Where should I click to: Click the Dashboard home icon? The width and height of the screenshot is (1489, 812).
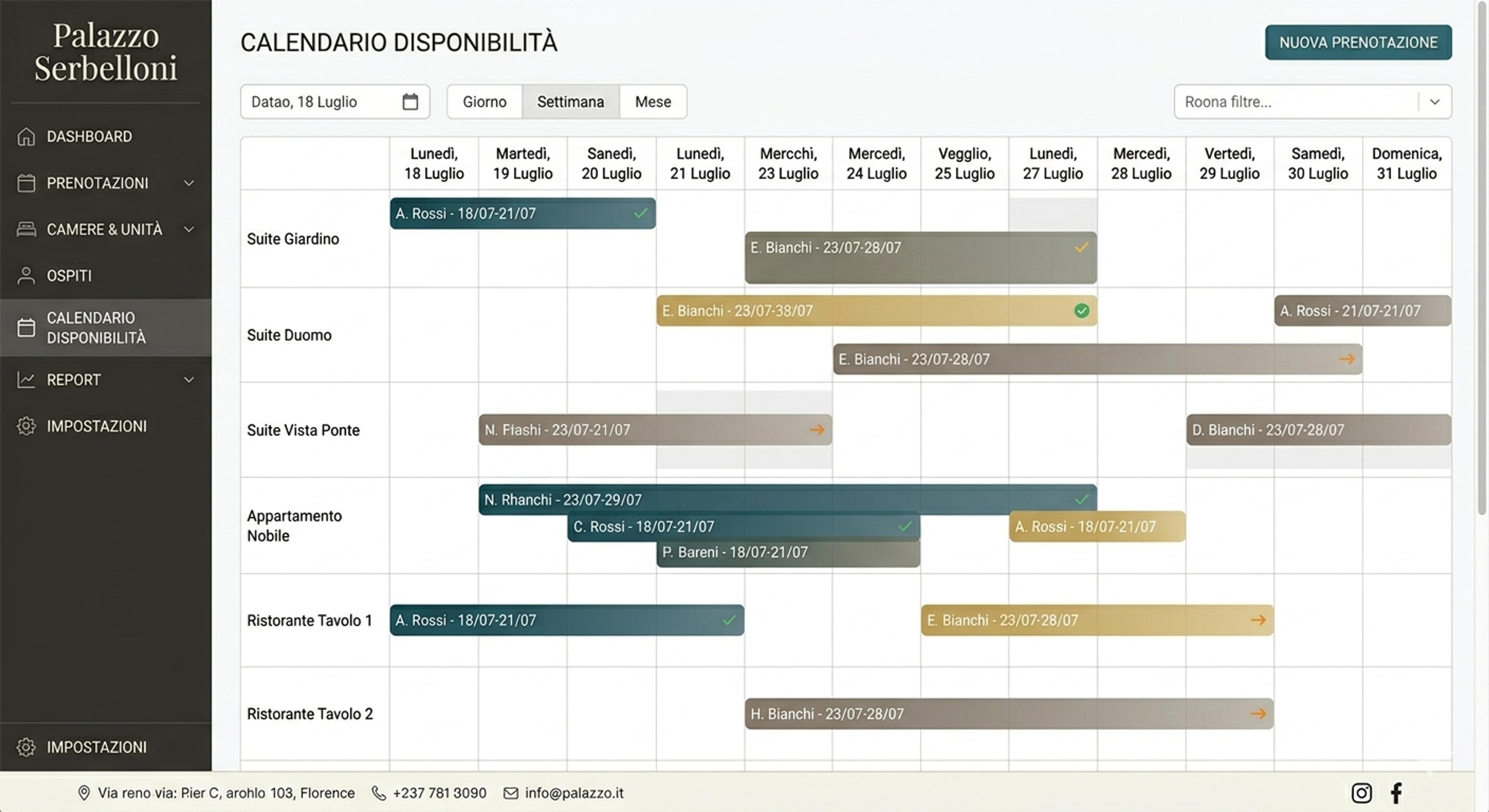26,136
